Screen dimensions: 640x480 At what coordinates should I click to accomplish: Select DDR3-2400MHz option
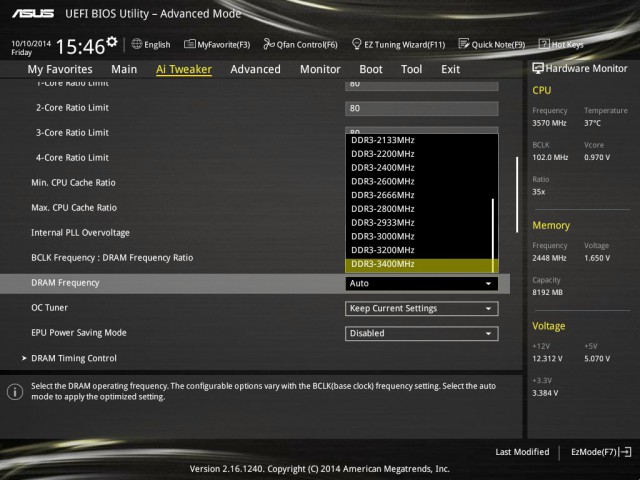pyautogui.click(x=419, y=168)
